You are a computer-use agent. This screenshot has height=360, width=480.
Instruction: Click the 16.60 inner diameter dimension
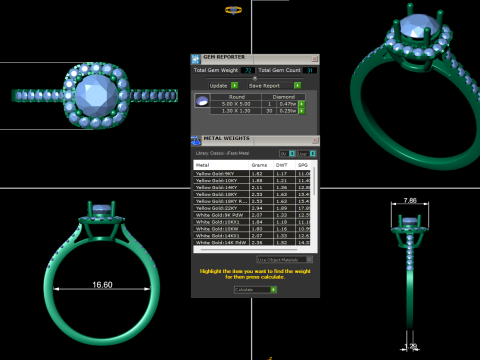coord(102,285)
